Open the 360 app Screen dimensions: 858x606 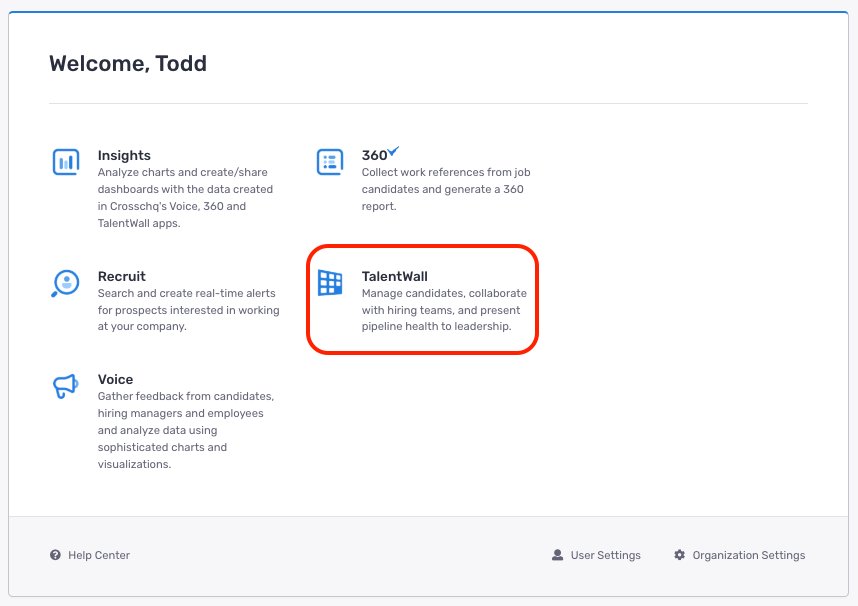[371, 155]
